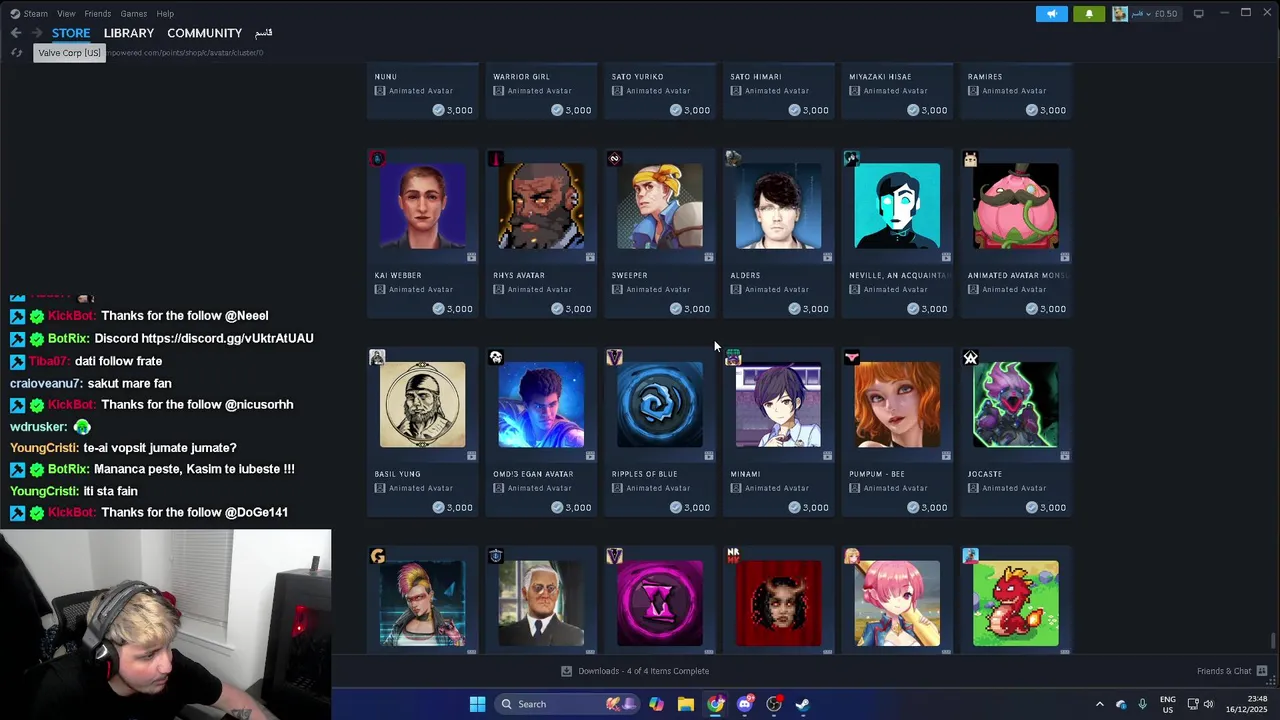Go to the STORE tab
Screen dimensions: 1280x720
coord(71,33)
